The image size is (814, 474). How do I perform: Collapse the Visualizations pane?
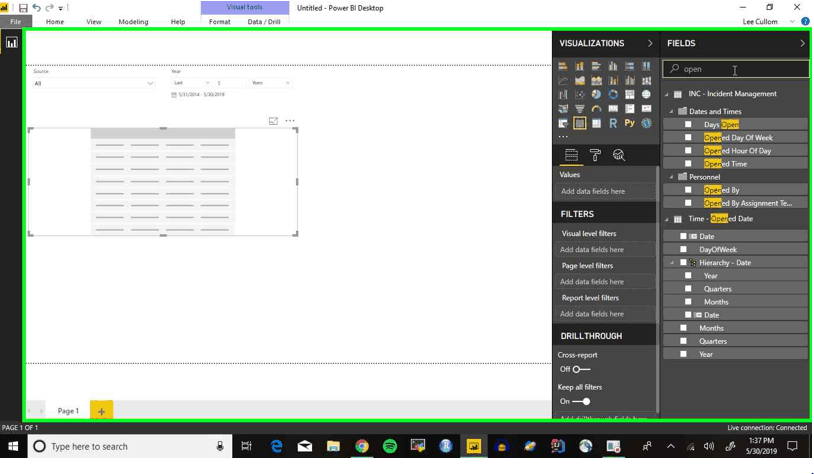[650, 44]
